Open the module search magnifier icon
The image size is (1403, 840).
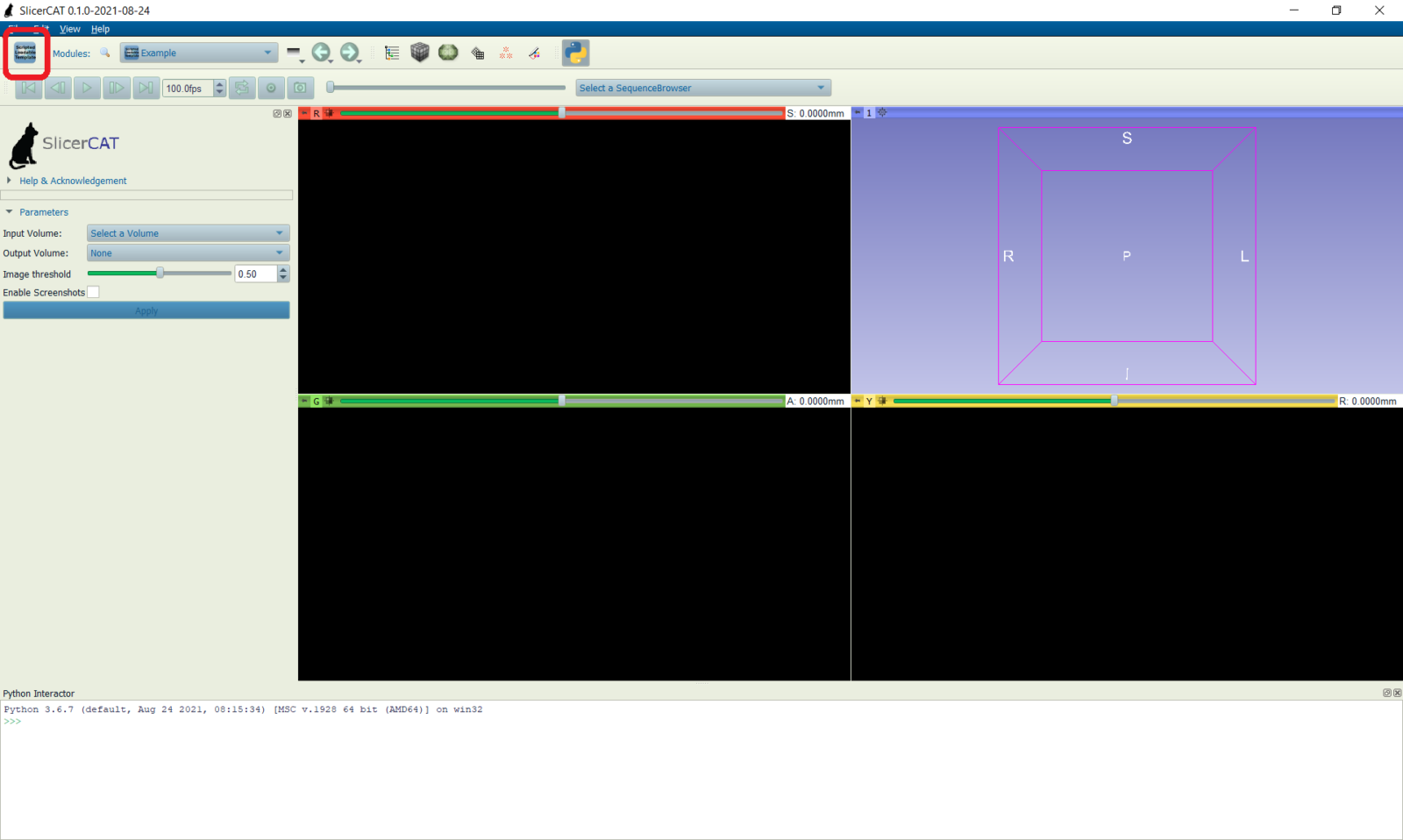(105, 53)
